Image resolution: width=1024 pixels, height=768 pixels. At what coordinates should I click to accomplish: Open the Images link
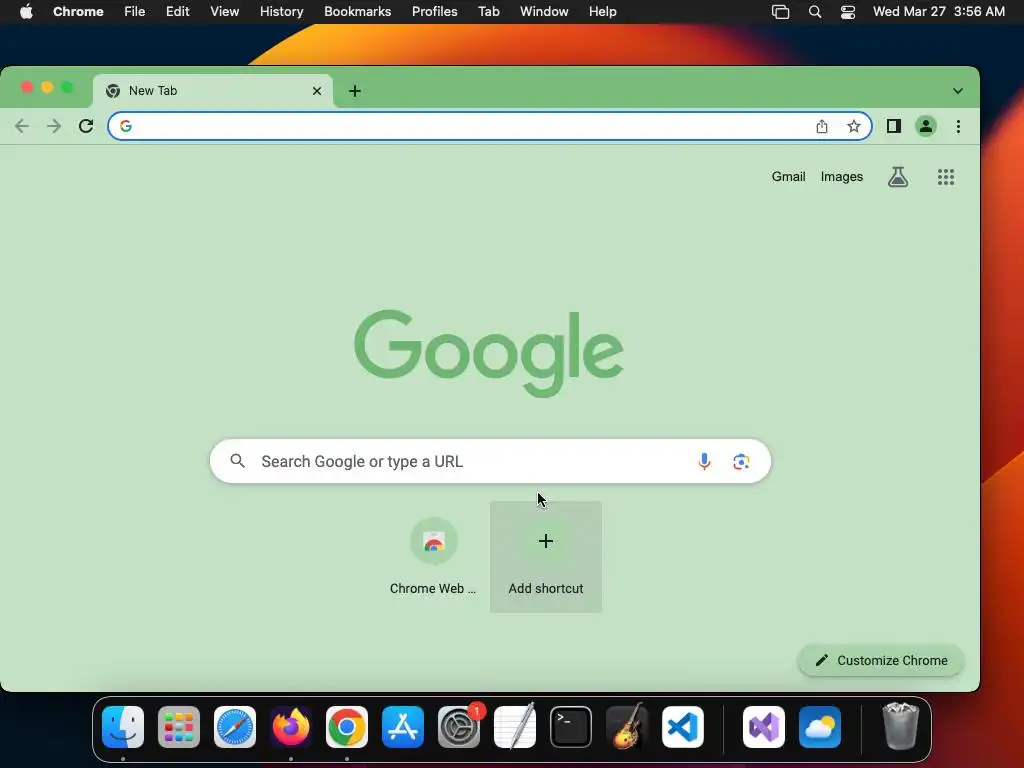coord(842,176)
